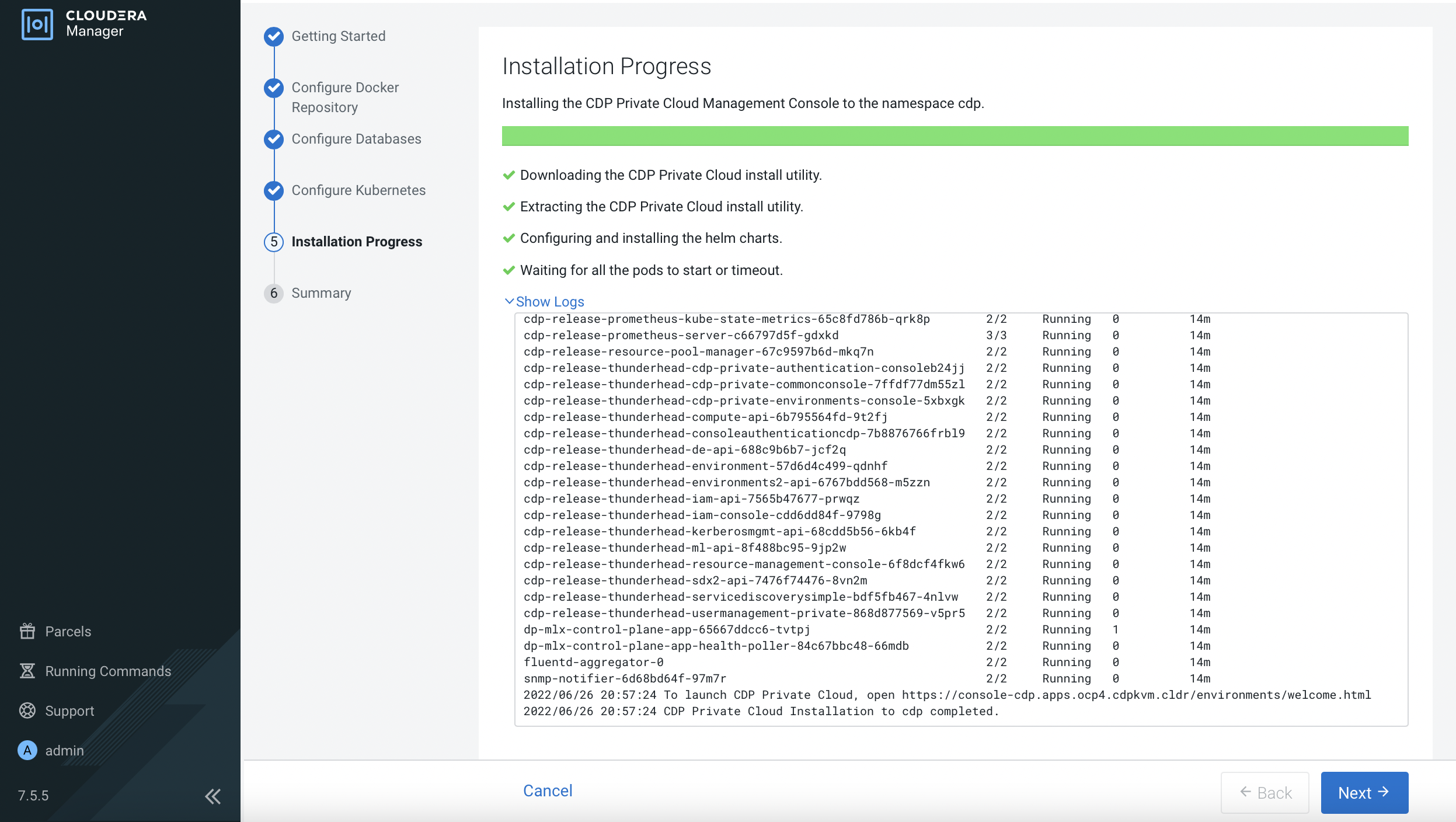Screen dimensions: 1456x822
Task: Click step 5 circle indicator
Action: pyautogui.click(x=274, y=242)
